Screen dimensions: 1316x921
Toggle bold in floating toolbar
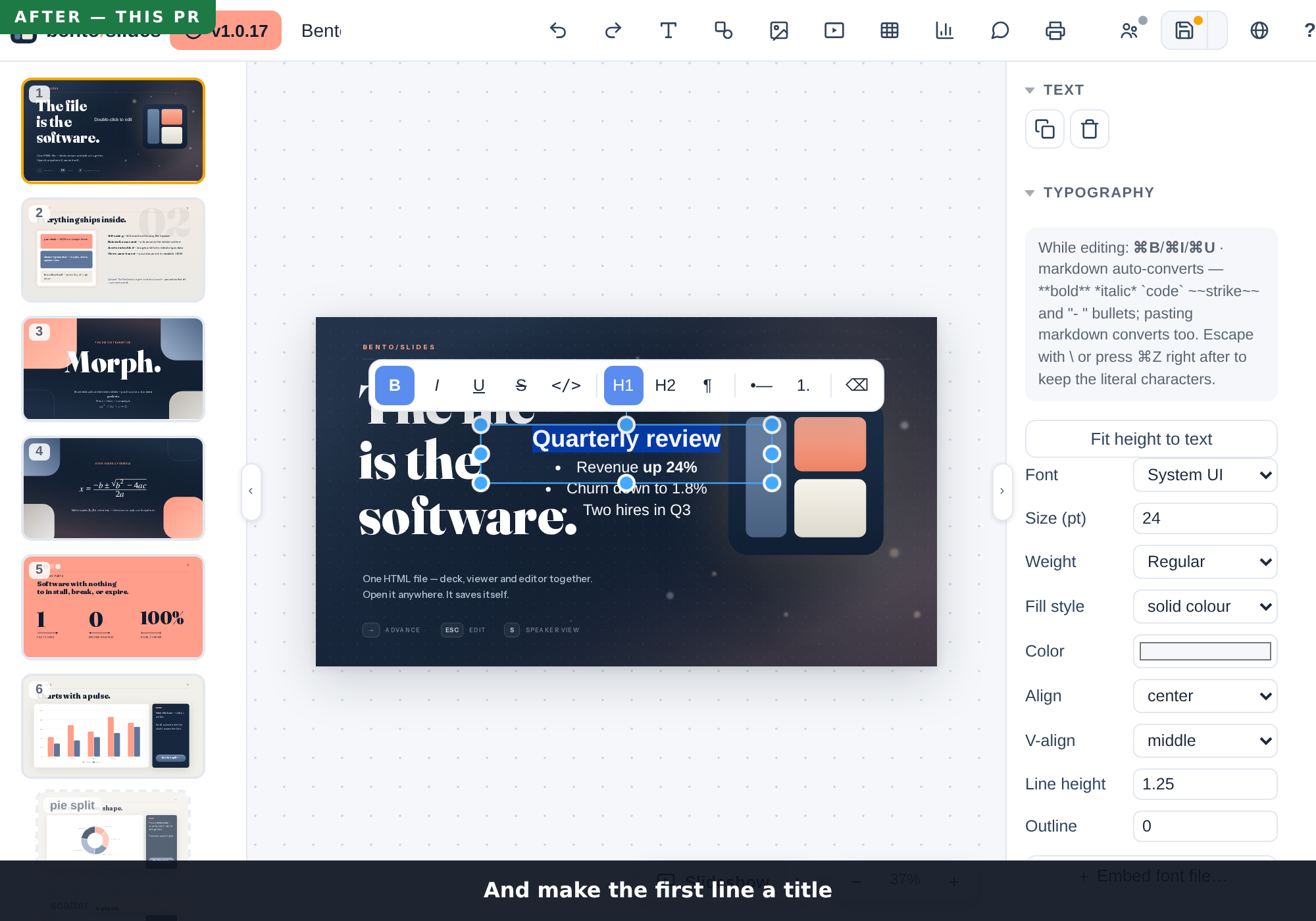coord(395,386)
